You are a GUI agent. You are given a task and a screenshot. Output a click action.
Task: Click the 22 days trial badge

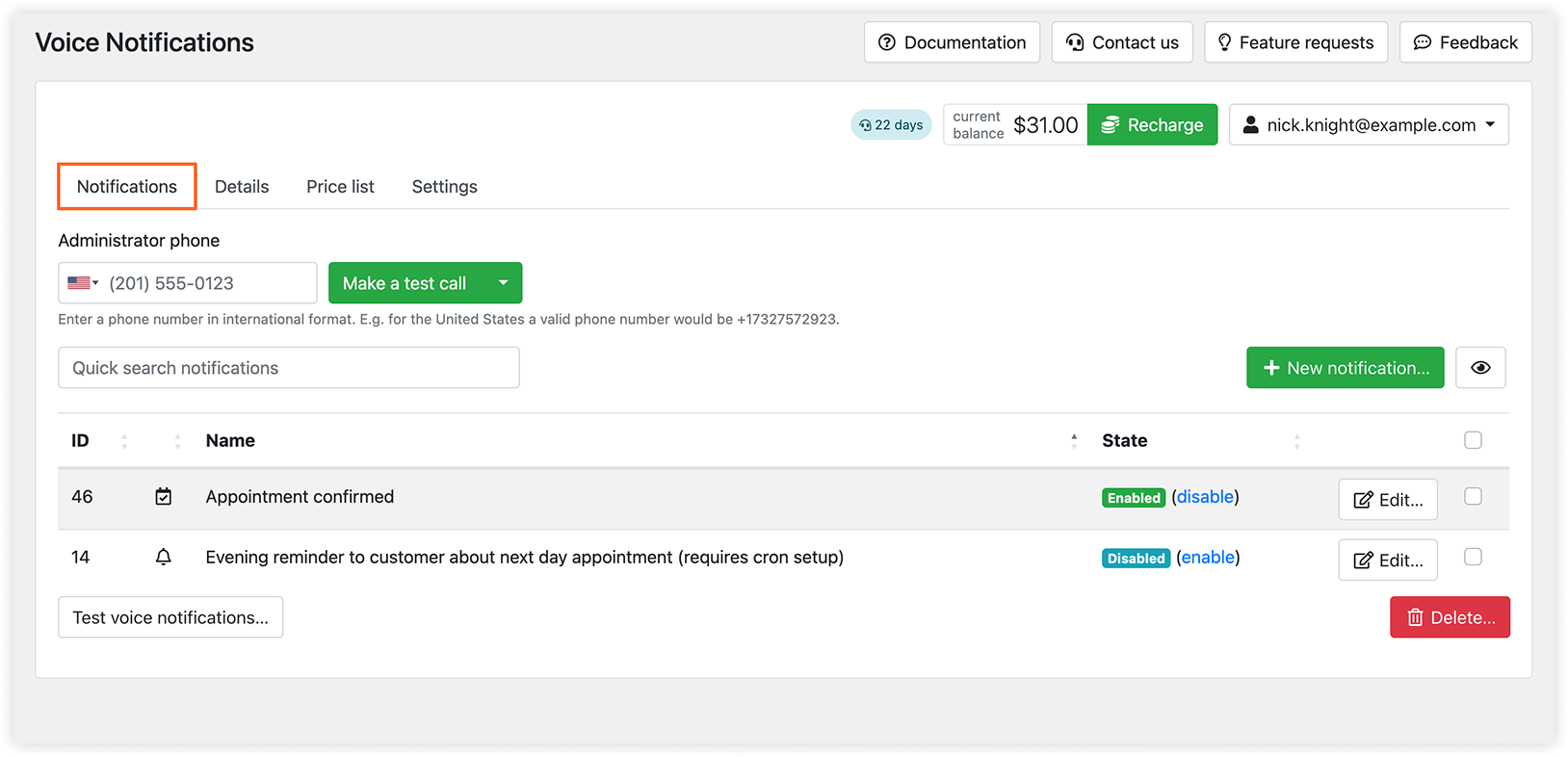(x=891, y=125)
